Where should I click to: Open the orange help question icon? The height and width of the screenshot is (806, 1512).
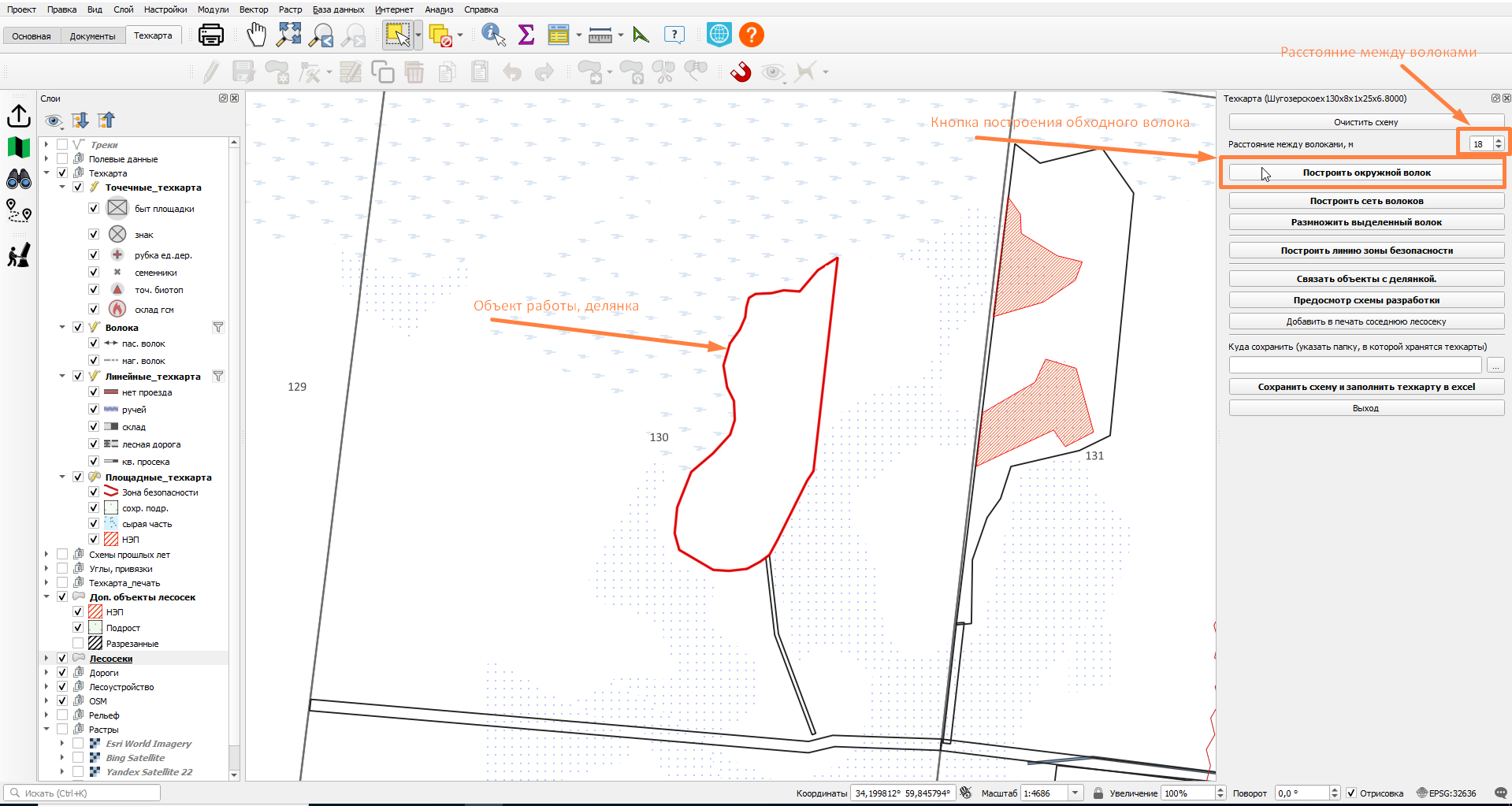752,35
